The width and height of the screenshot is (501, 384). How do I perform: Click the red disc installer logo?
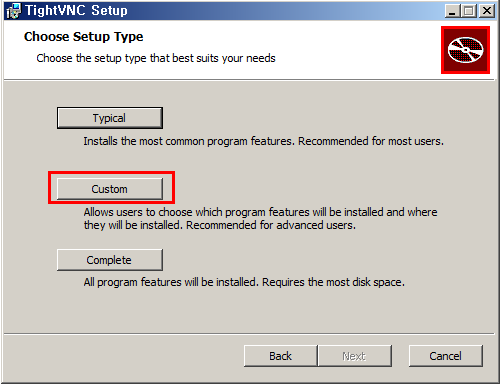pyautogui.click(x=465, y=50)
